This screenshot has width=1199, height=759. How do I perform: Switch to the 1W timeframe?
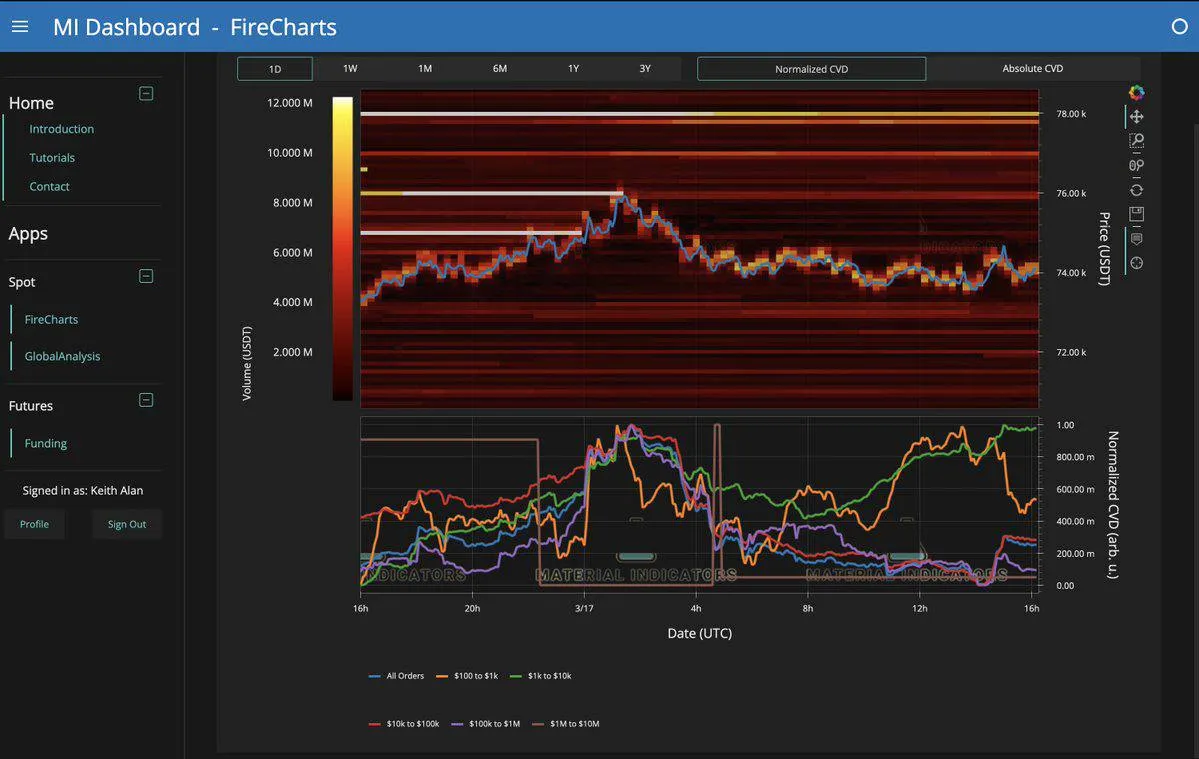coord(350,69)
